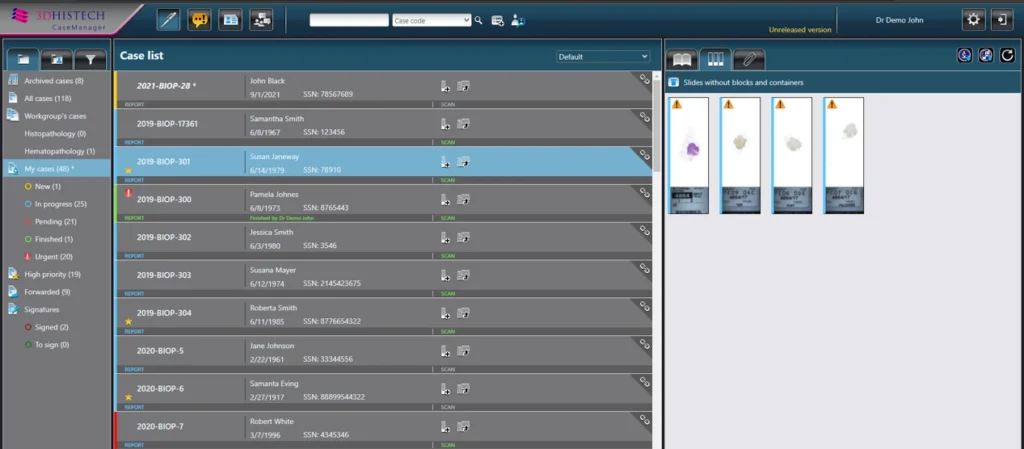Open the settings gear icon
1024x449 pixels.
pyautogui.click(x=974, y=20)
